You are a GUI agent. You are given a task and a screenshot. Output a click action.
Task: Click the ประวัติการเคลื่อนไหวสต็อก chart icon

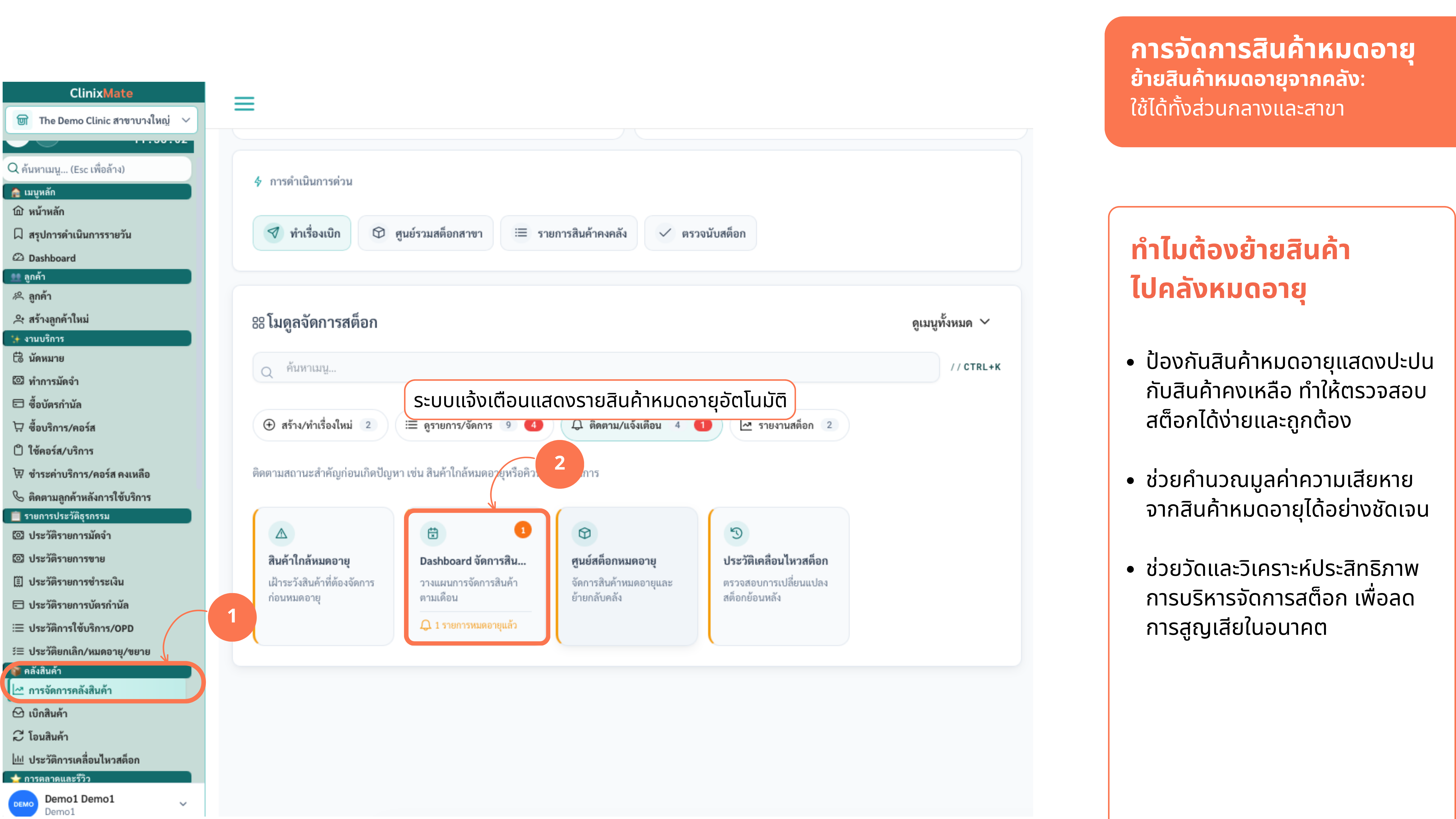pyautogui.click(x=18, y=760)
